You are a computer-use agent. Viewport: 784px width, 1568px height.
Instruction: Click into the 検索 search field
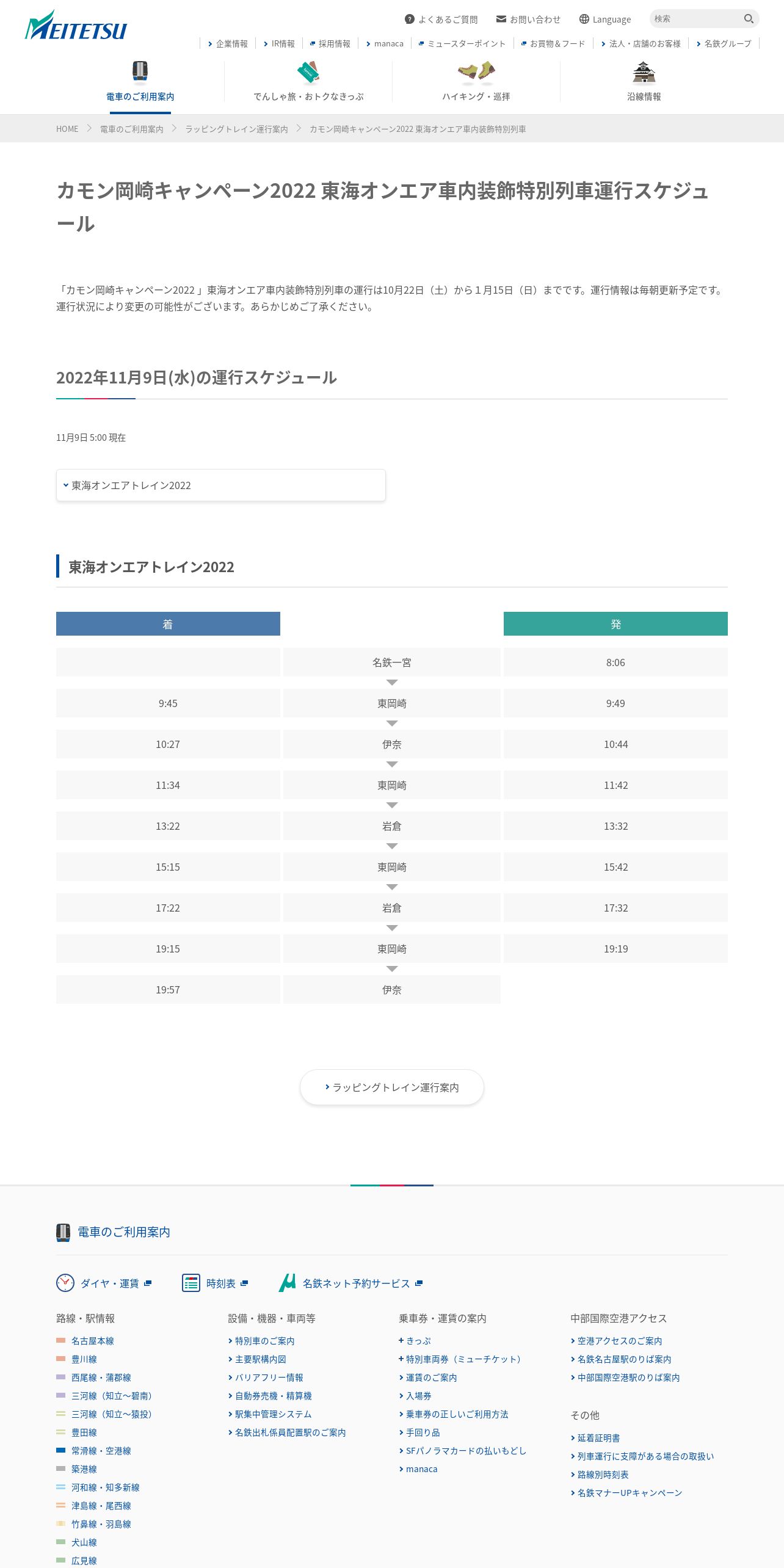[x=696, y=19]
